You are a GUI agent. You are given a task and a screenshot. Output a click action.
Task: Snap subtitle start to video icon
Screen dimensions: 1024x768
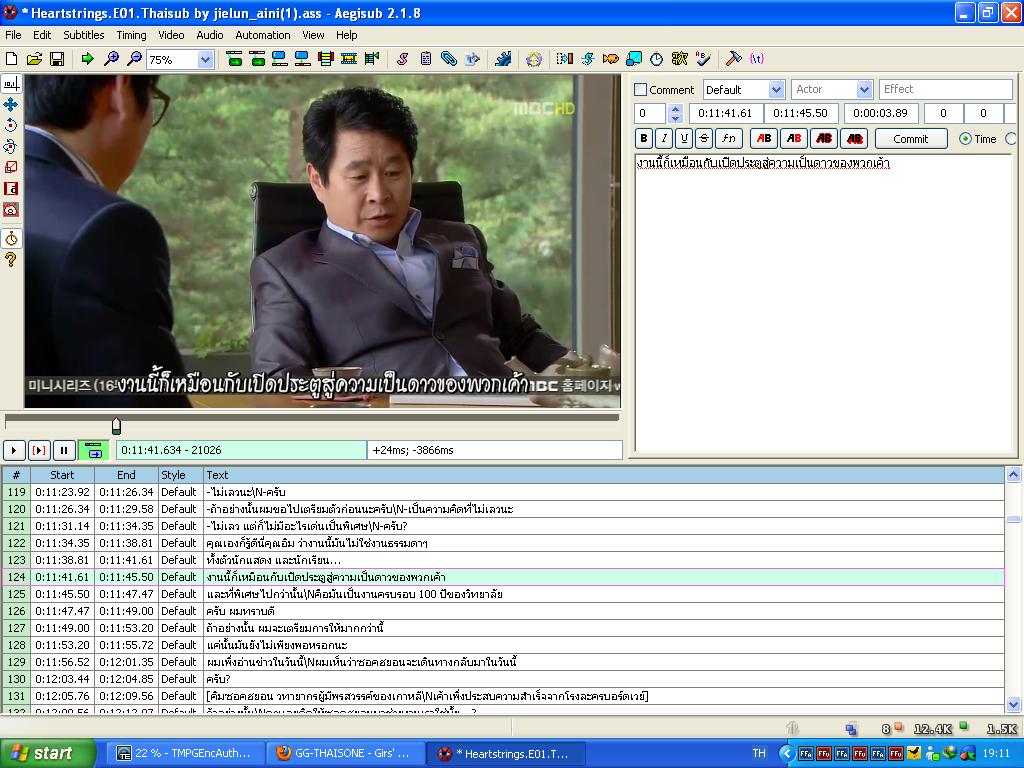point(280,59)
